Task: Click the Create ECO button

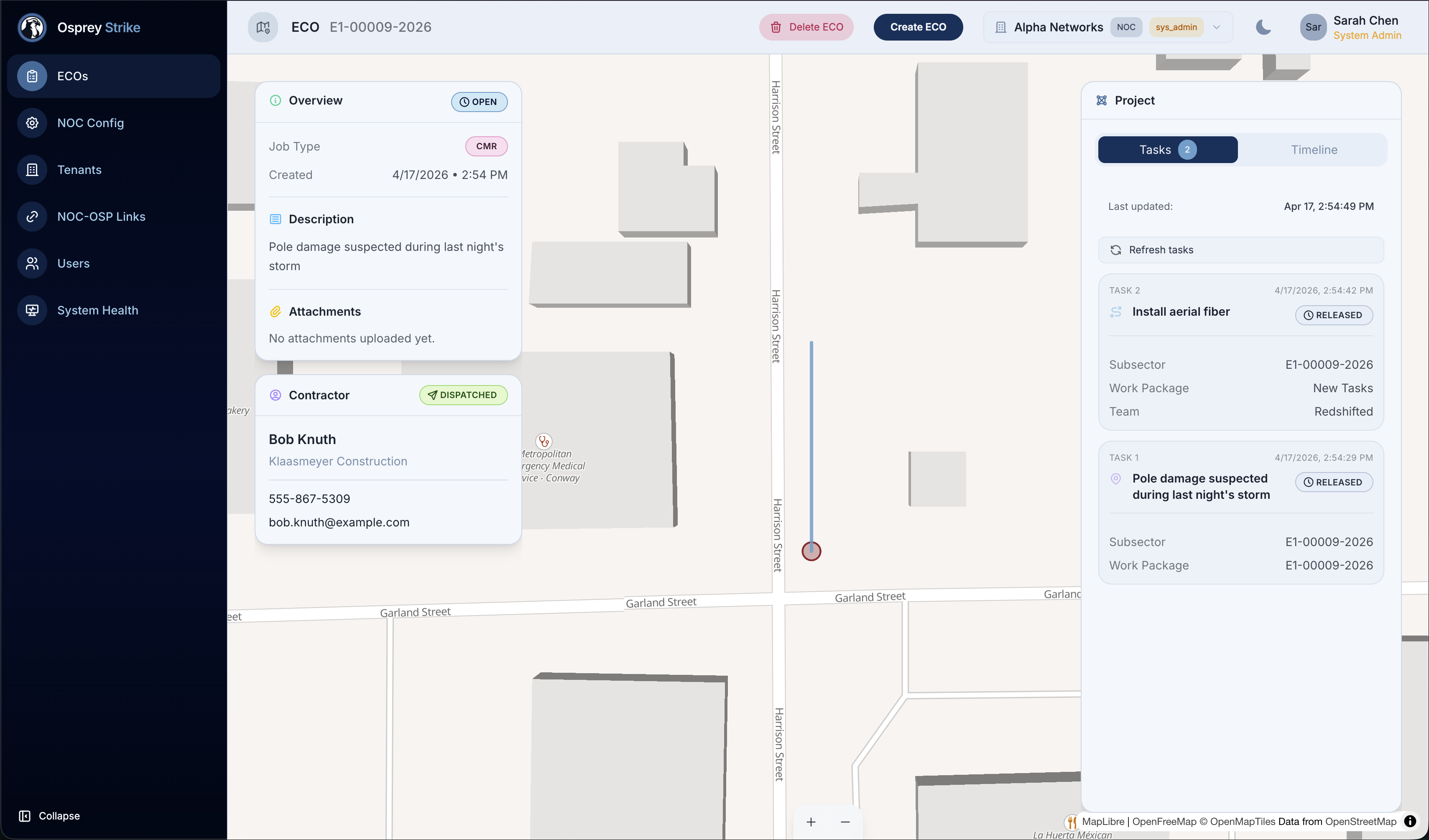Action: 918,27
